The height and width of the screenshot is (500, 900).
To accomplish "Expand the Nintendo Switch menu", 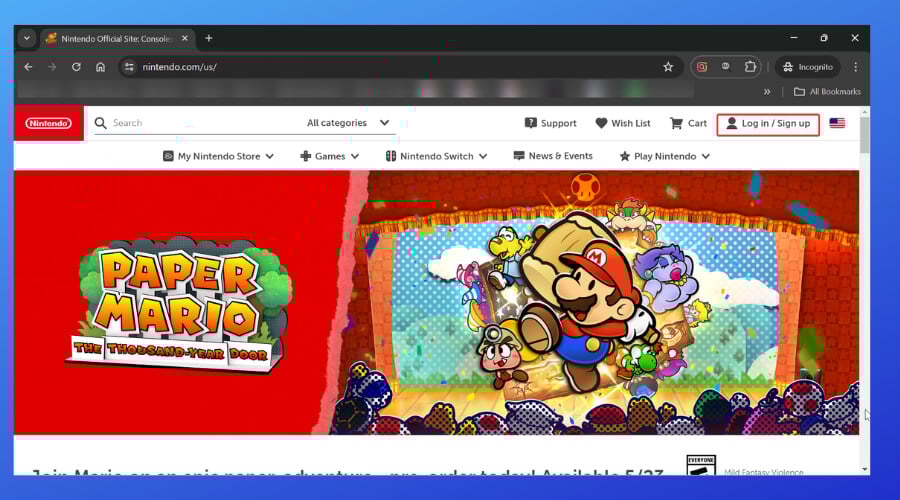I will click(x=436, y=156).
